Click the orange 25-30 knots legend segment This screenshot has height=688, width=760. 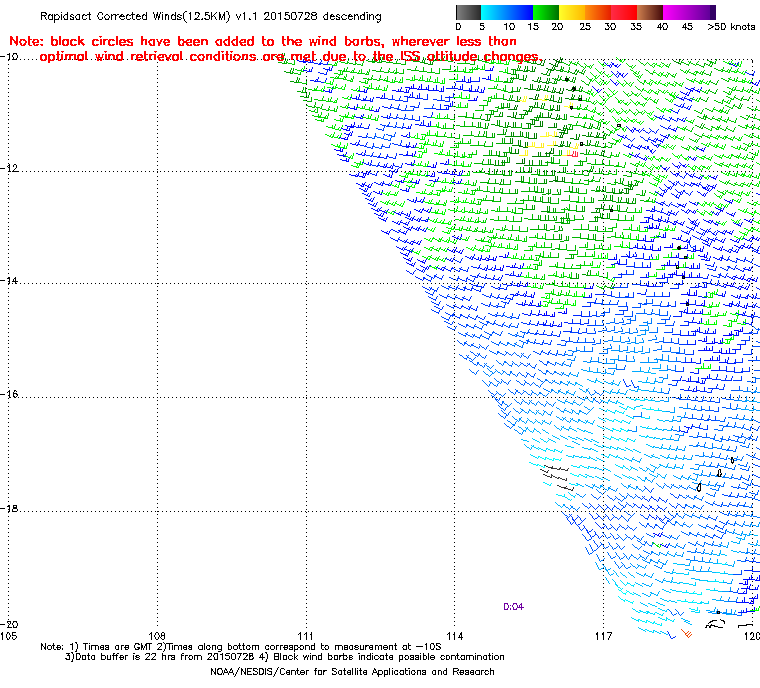tap(598, 12)
